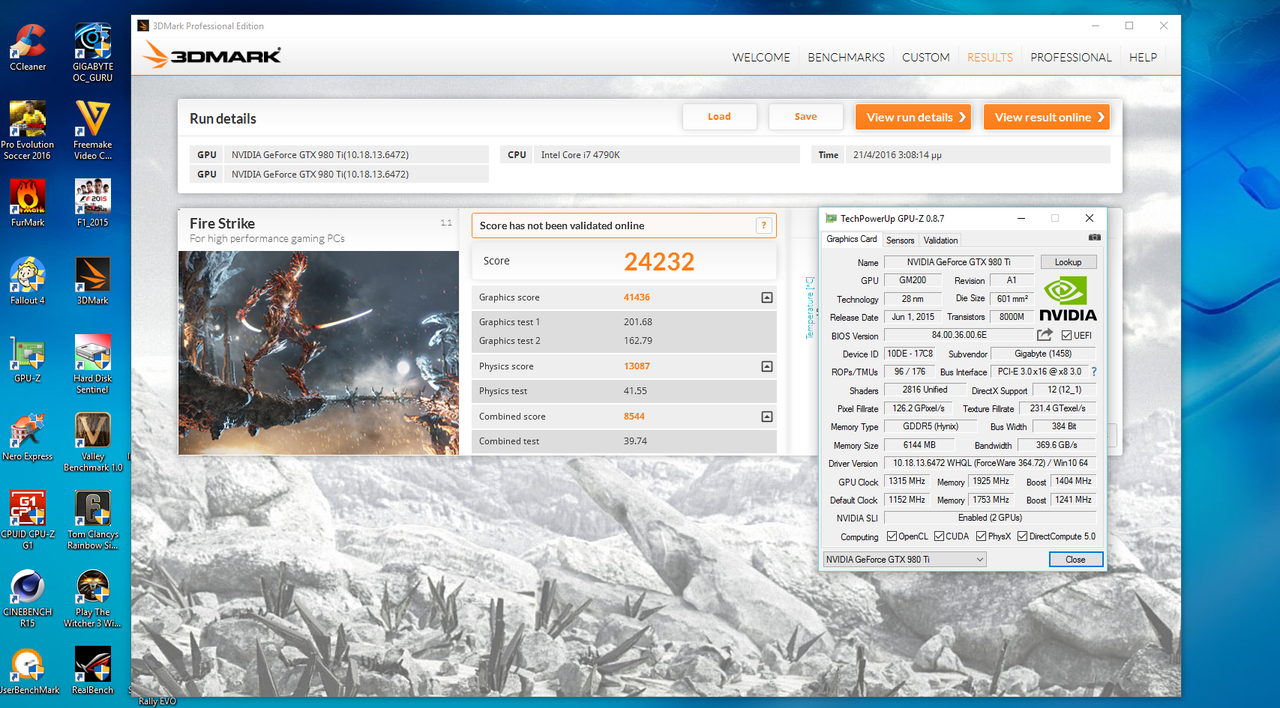Open CCleaner desktop shortcut
The width and height of the screenshot is (1280, 708).
(x=27, y=47)
